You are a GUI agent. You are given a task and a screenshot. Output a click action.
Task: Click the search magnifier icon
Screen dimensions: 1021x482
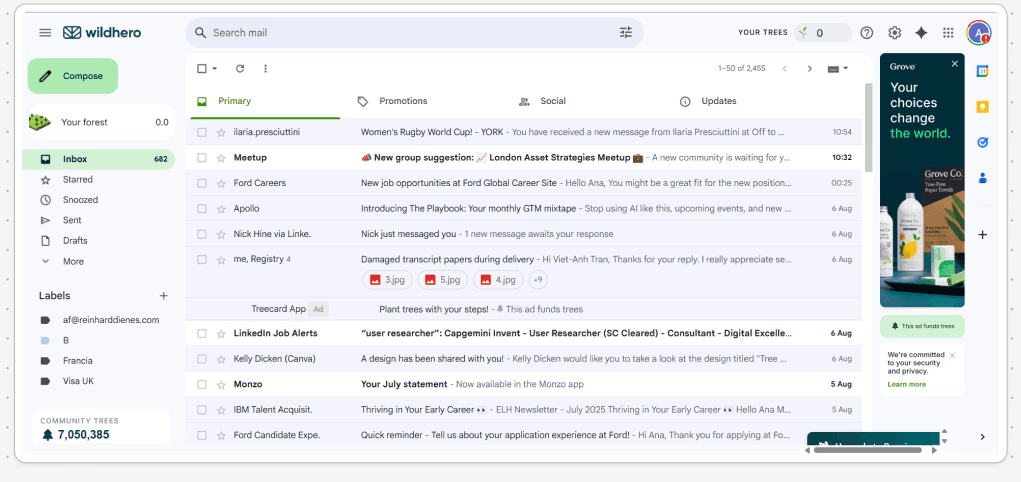(x=201, y=33)
